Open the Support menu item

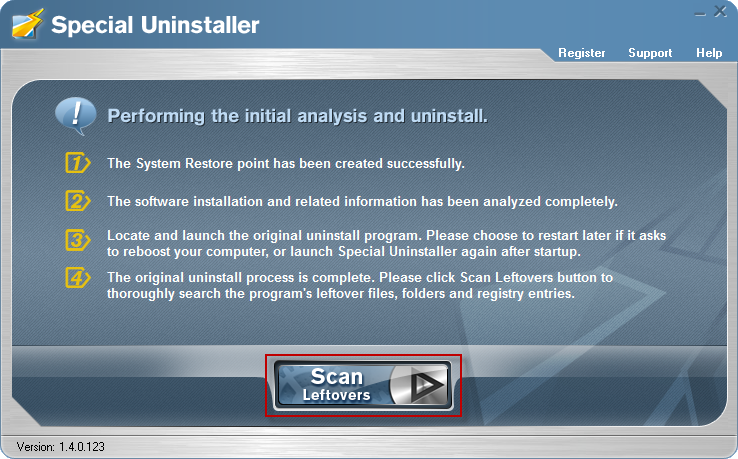coord(650,53)
